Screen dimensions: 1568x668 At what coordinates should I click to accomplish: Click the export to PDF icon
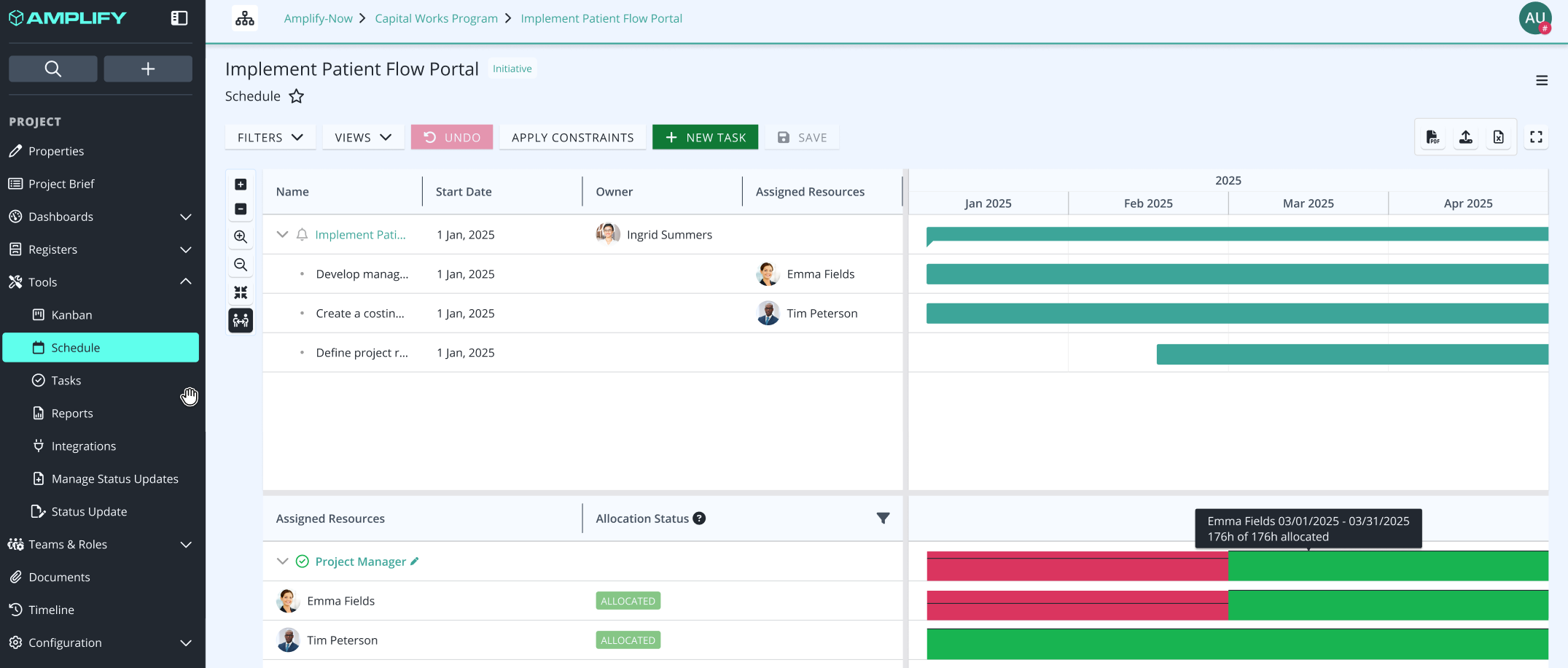pos(1432,137)
